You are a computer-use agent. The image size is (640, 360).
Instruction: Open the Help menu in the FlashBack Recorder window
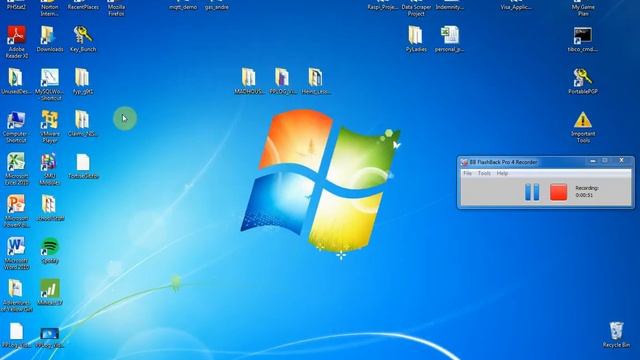tap(502, 173)
